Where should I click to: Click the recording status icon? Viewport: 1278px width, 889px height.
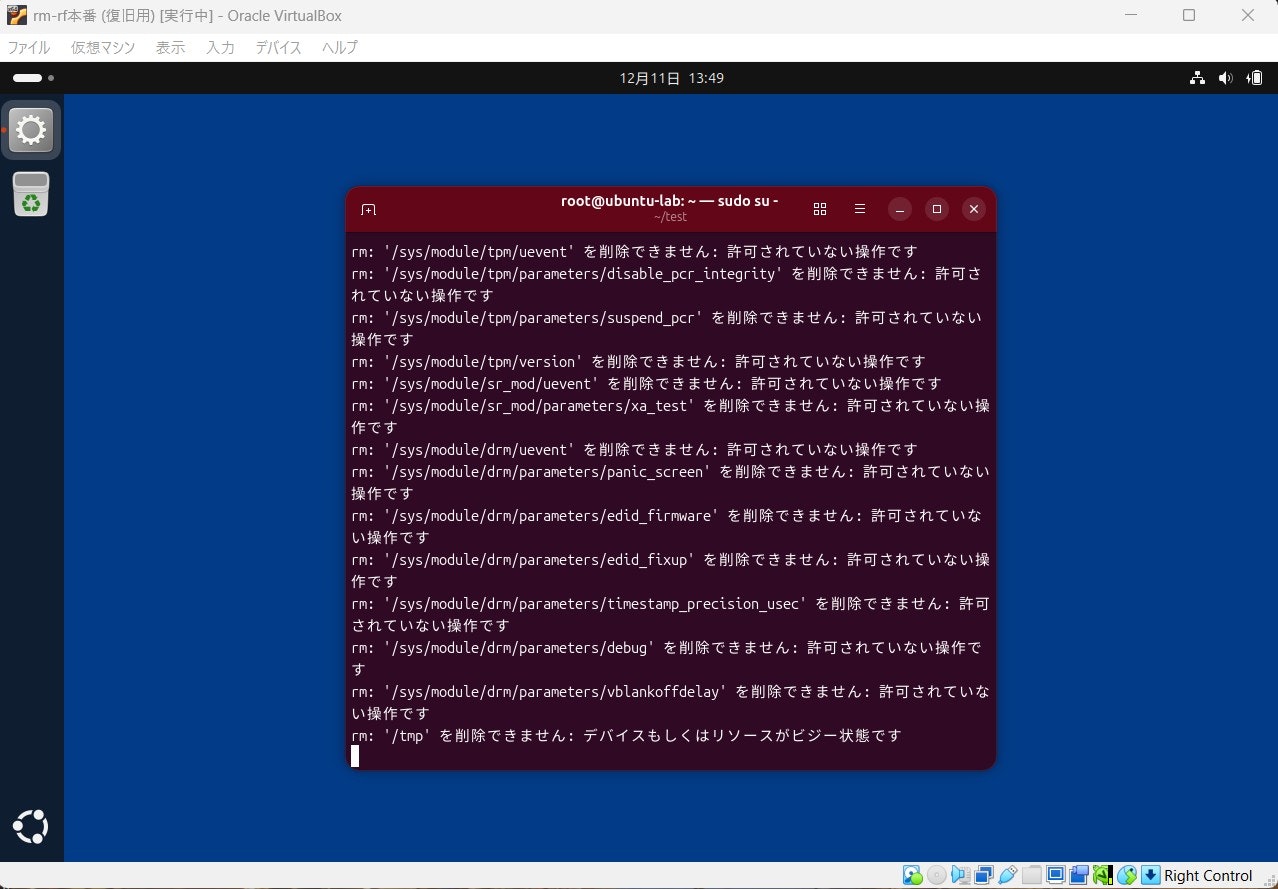tap(1079, 875)
